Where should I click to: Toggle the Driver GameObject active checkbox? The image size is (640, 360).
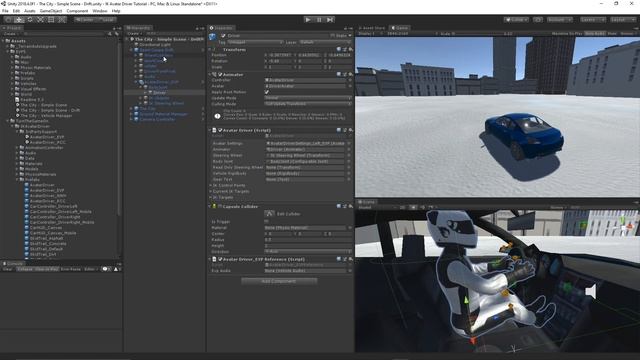click(x=223, y=36)
